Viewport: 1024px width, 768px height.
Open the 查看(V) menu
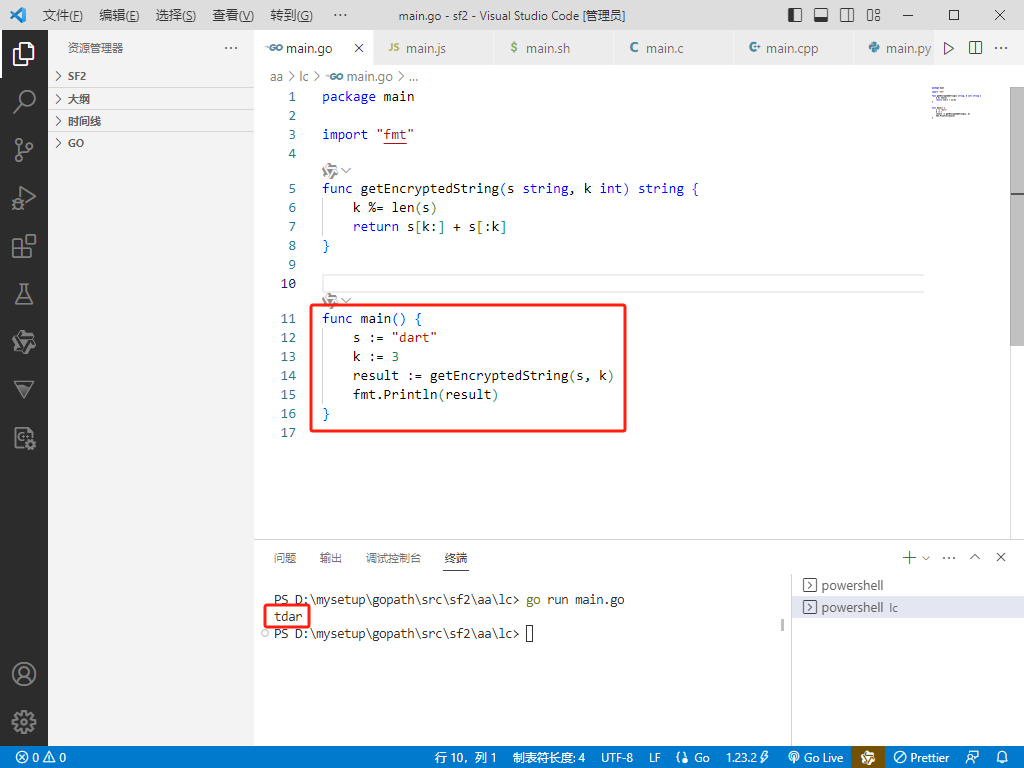pyautogui.click(x=233, y=15)
